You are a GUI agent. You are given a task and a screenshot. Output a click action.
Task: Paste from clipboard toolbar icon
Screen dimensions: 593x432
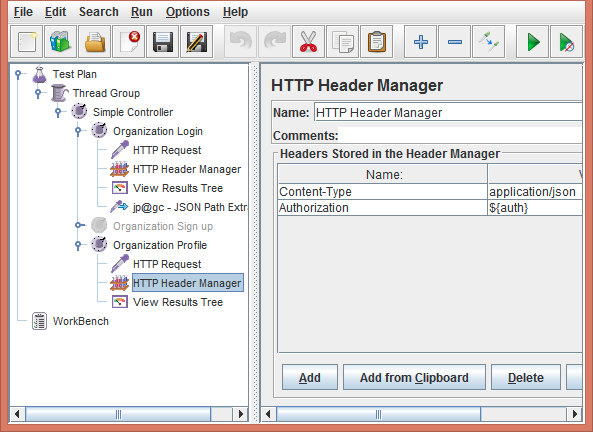pos(377,42)
